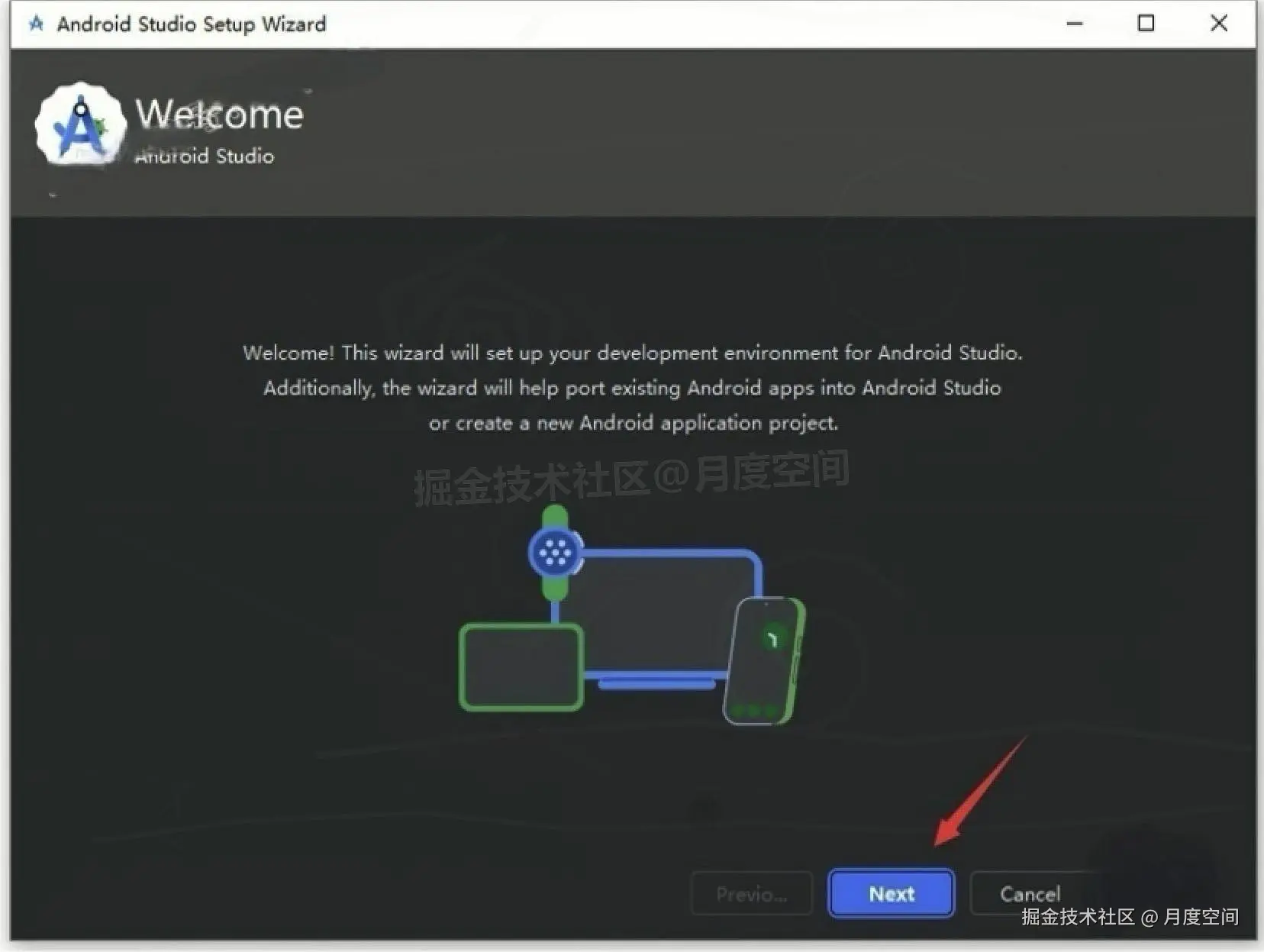Click the Welcome heading text
The width and height of the screenshot is (1264, 952).
(x=220, y=115)
